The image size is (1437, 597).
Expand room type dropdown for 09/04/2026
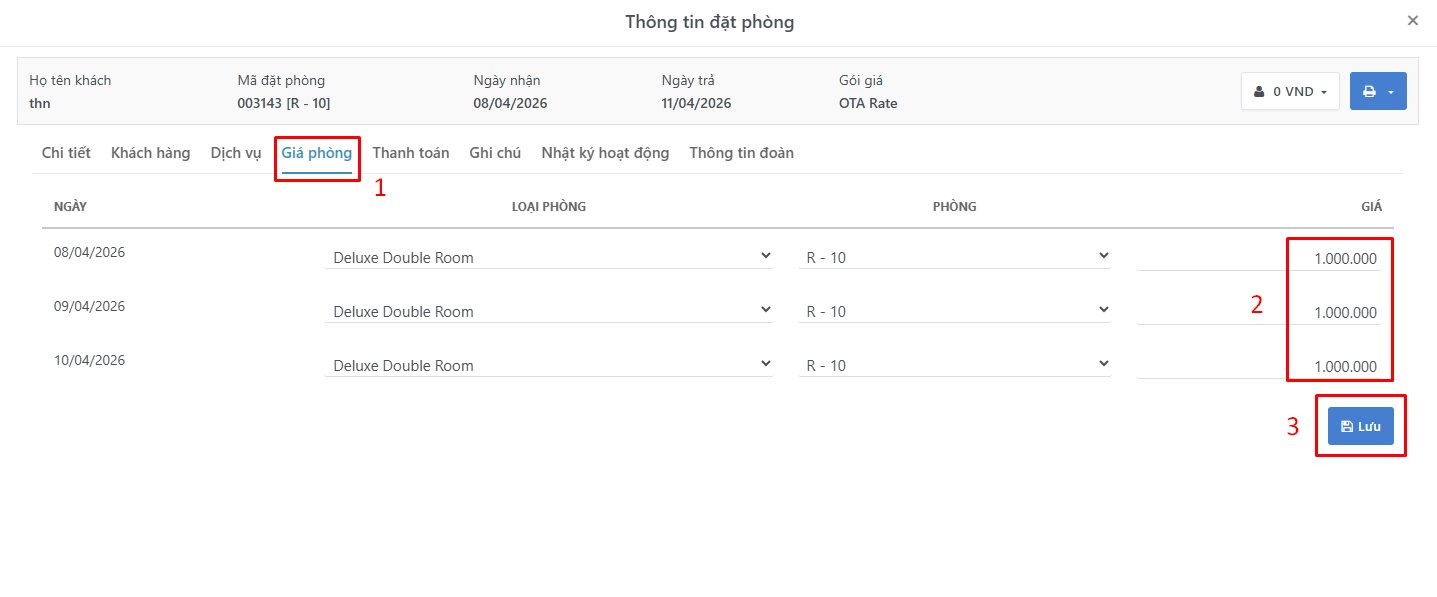pos(549,311)
